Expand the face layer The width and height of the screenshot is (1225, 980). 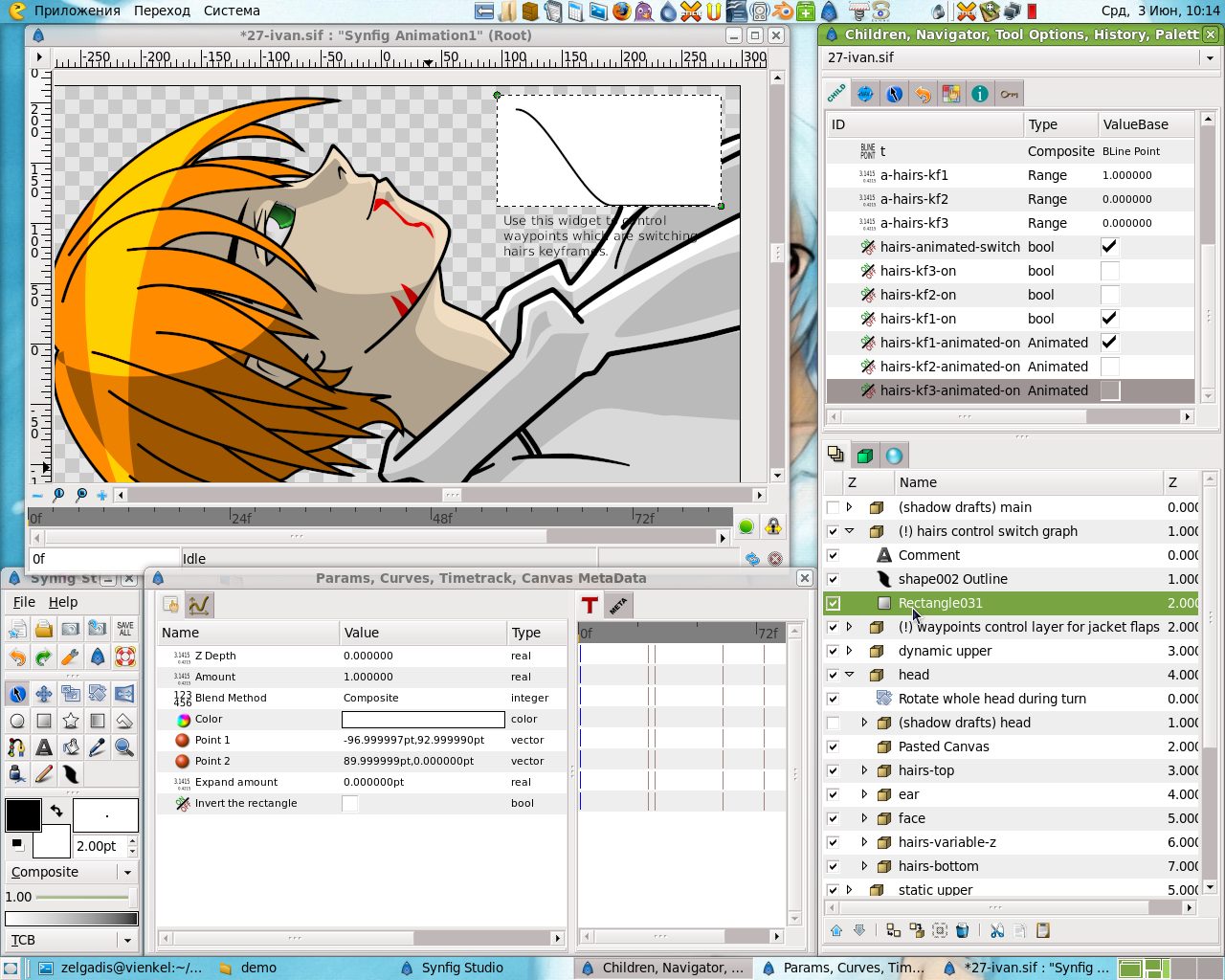coord(864,818)
